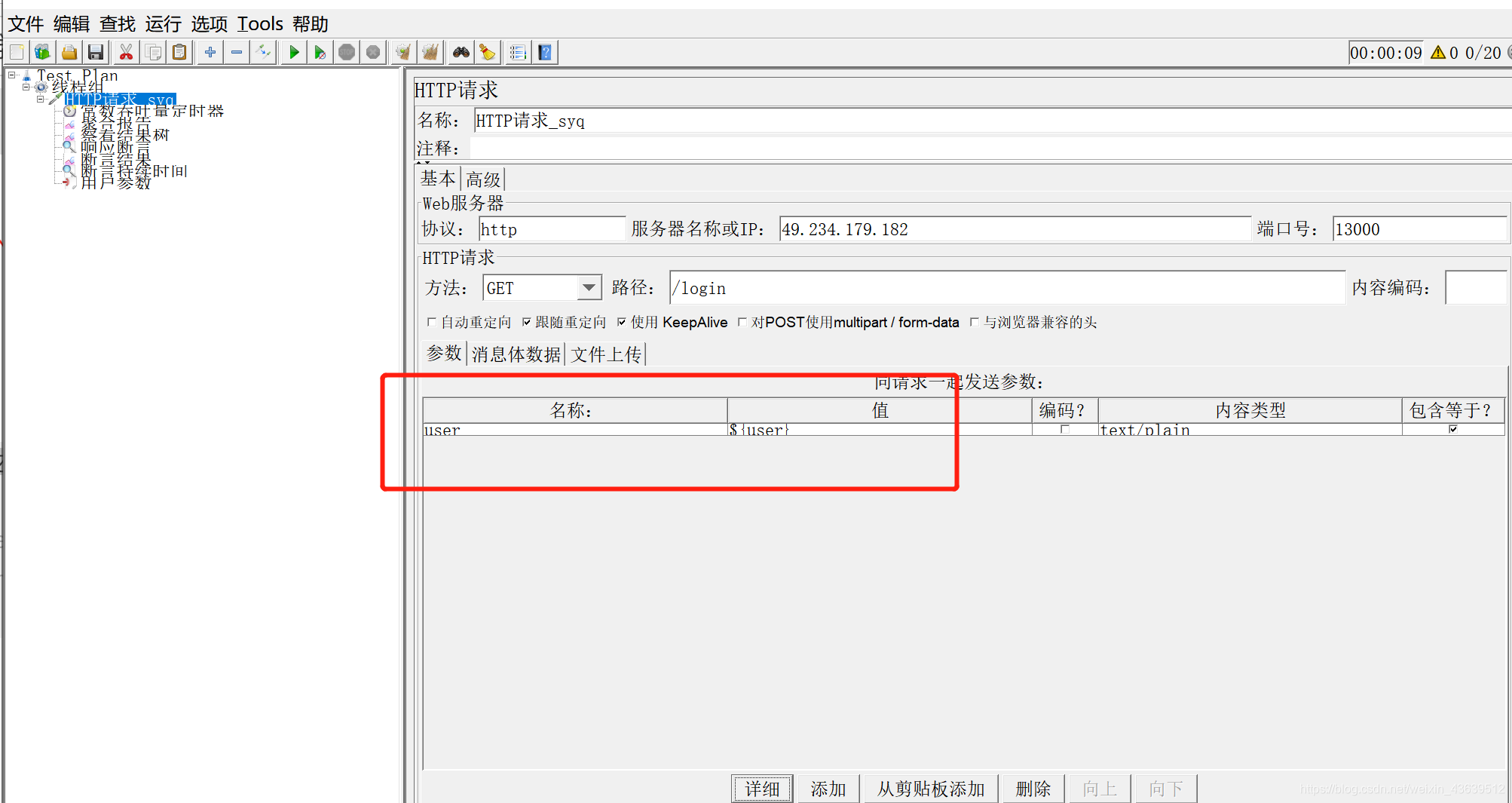Open the 运行 menu
Viewport: 1512px width, 803px height.
click(164, 24)
